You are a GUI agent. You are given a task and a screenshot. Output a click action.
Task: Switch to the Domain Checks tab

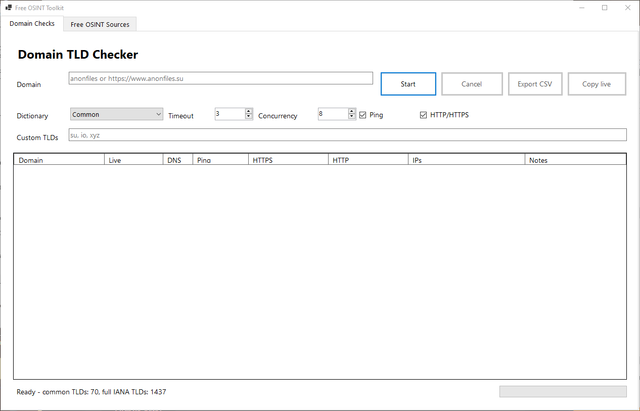(x=32, y=24)
